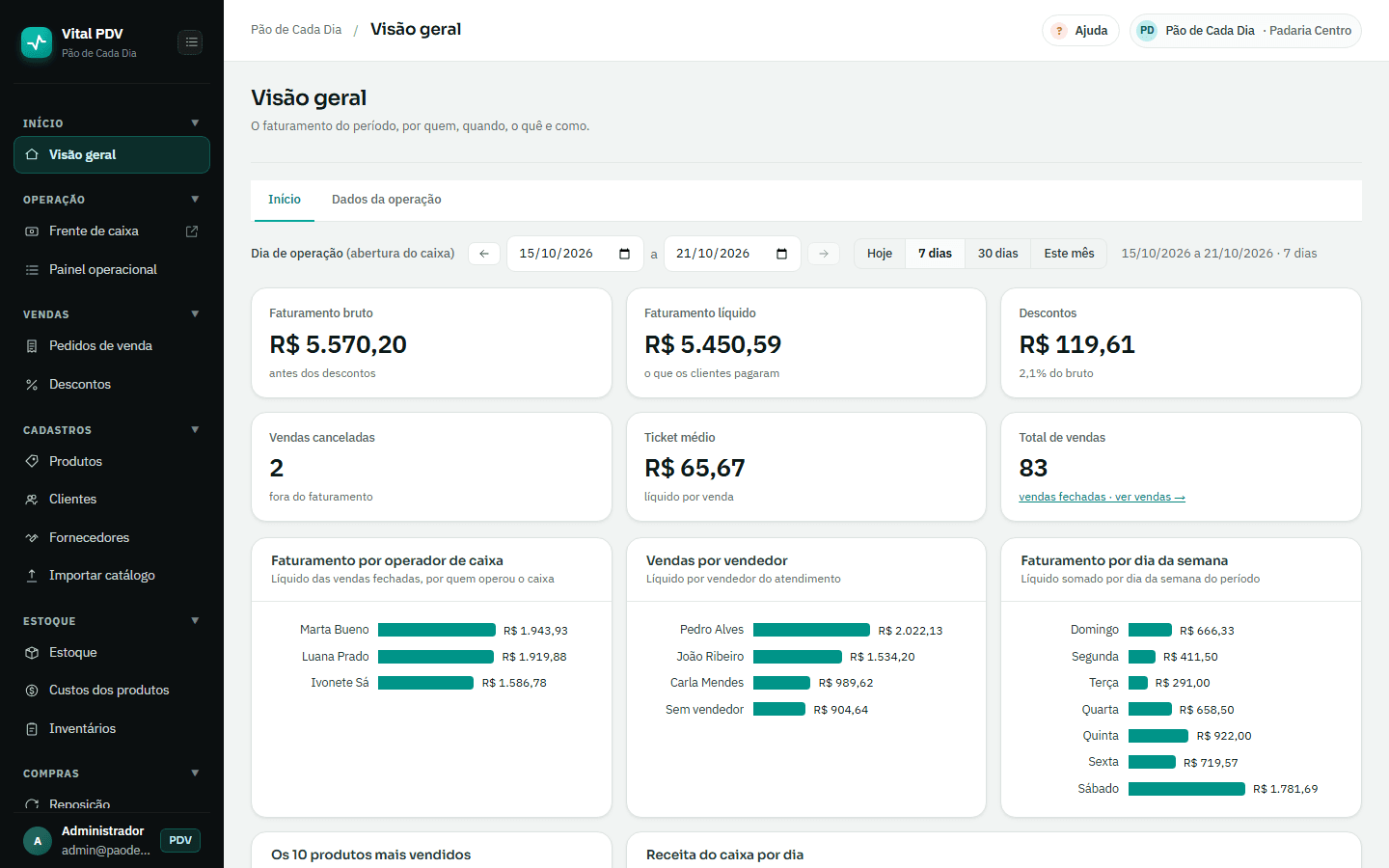Select the Hoje period option
The height and width of the screenshot is (868, 1389).
[880, 254]
